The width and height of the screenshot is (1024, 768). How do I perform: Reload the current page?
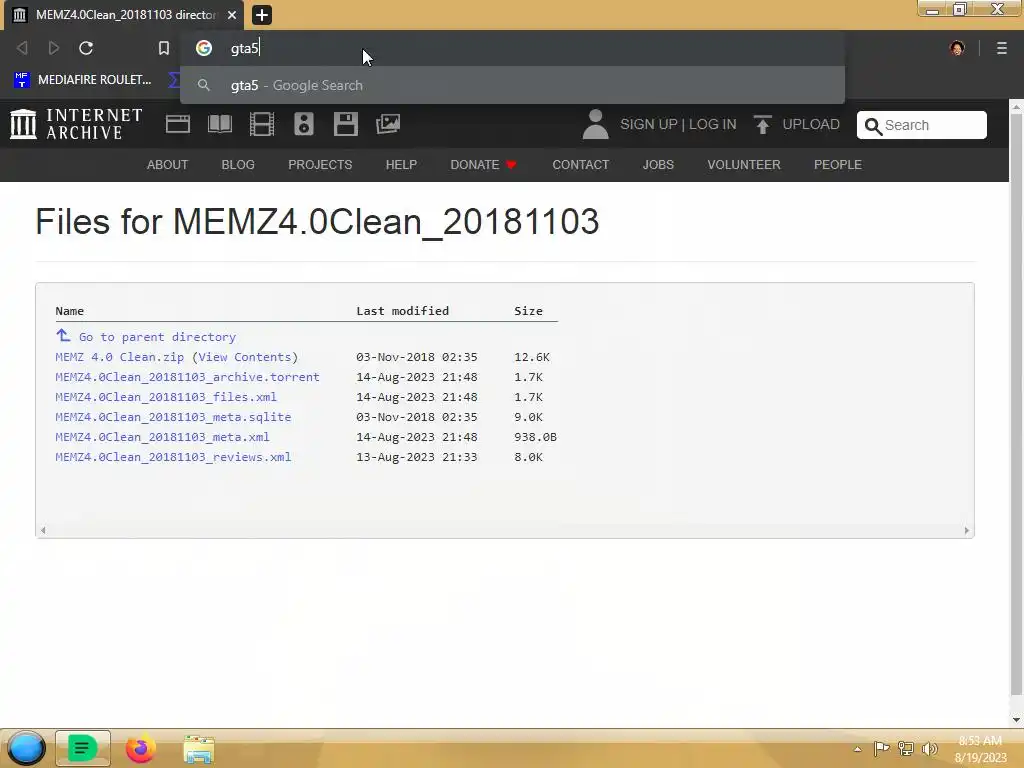click(86, 48)
